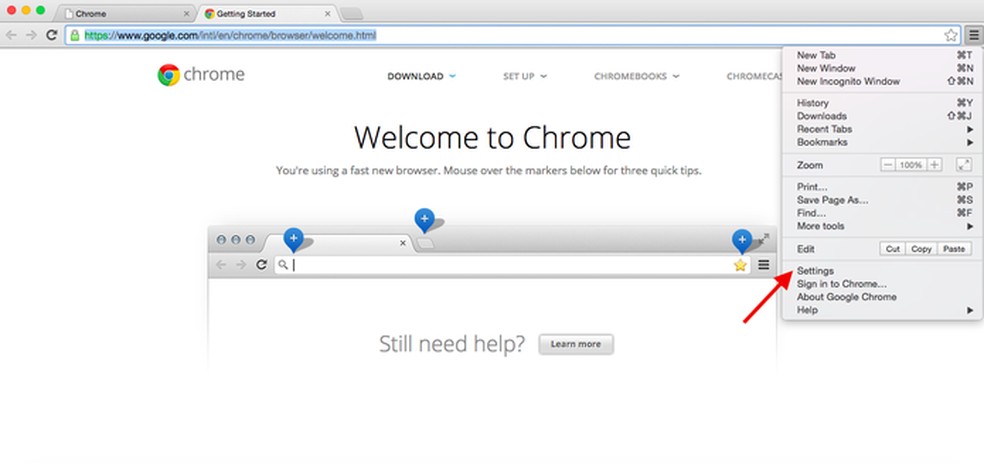Expand the Chromebooks navigation dropdown
Screen dimensions: 984x463
(x=637, y=77)
